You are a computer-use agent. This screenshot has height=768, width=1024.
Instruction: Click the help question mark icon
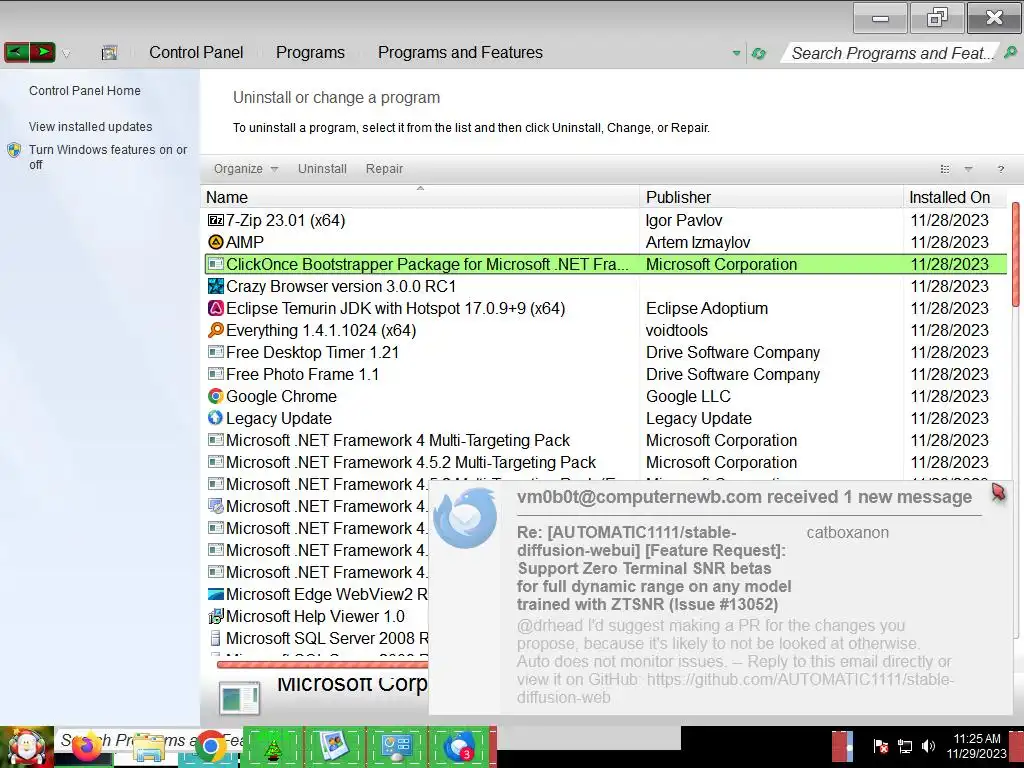pos(1000,170)
